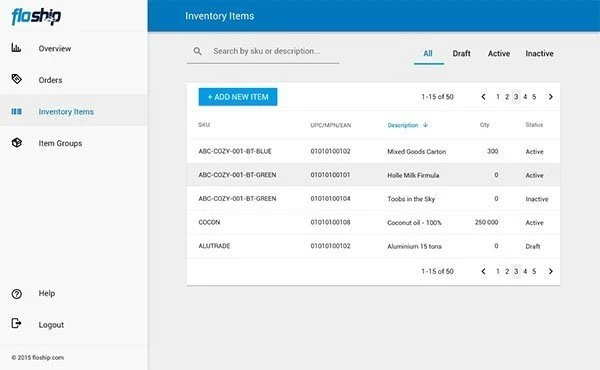
Task: Click UPC code 01010100101
Action: [x=330, y=175]
